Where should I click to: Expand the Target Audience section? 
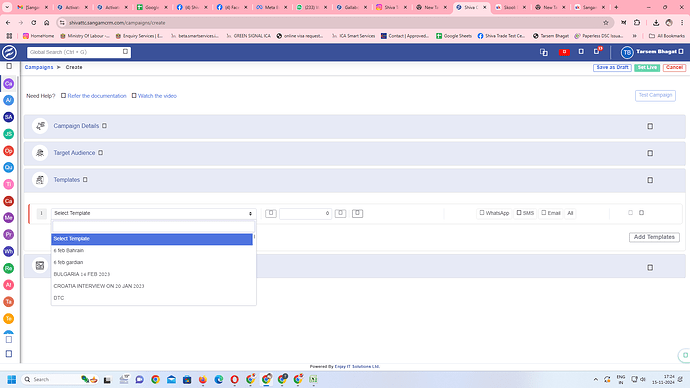(x=650, y=153)
